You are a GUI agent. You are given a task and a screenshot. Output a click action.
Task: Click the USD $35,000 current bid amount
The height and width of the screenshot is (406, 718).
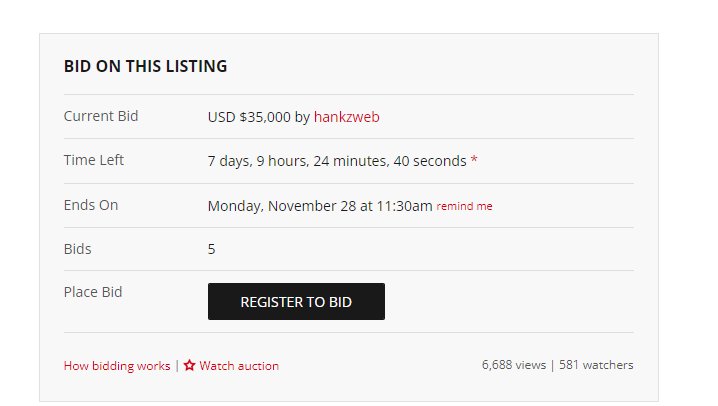pyautogui.click(x=249, y=117)
